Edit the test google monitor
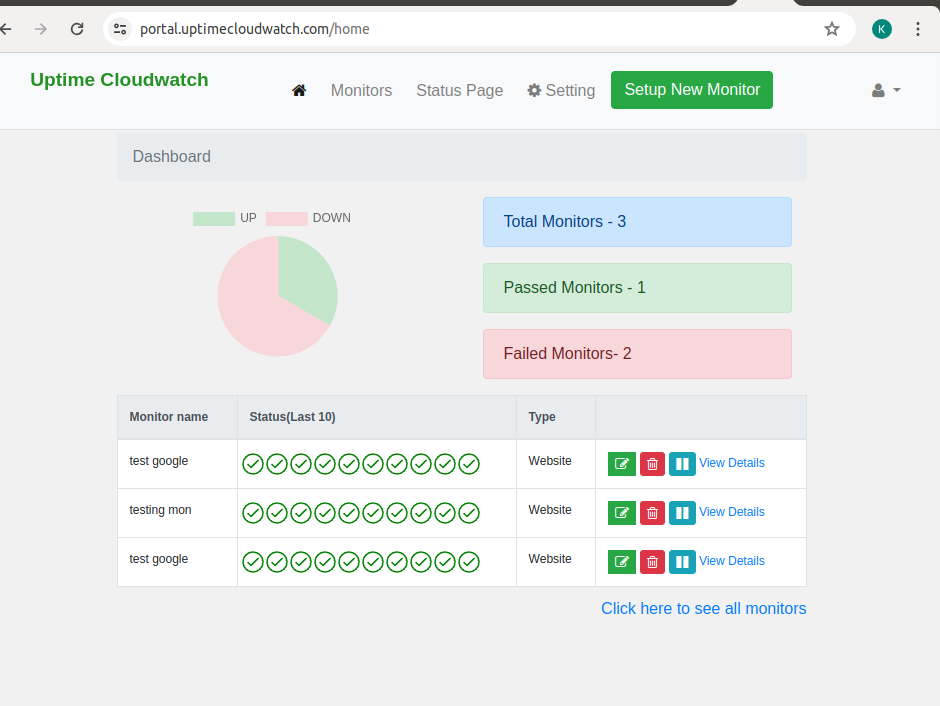Viewport: 940px width, 706px height. 621,463
